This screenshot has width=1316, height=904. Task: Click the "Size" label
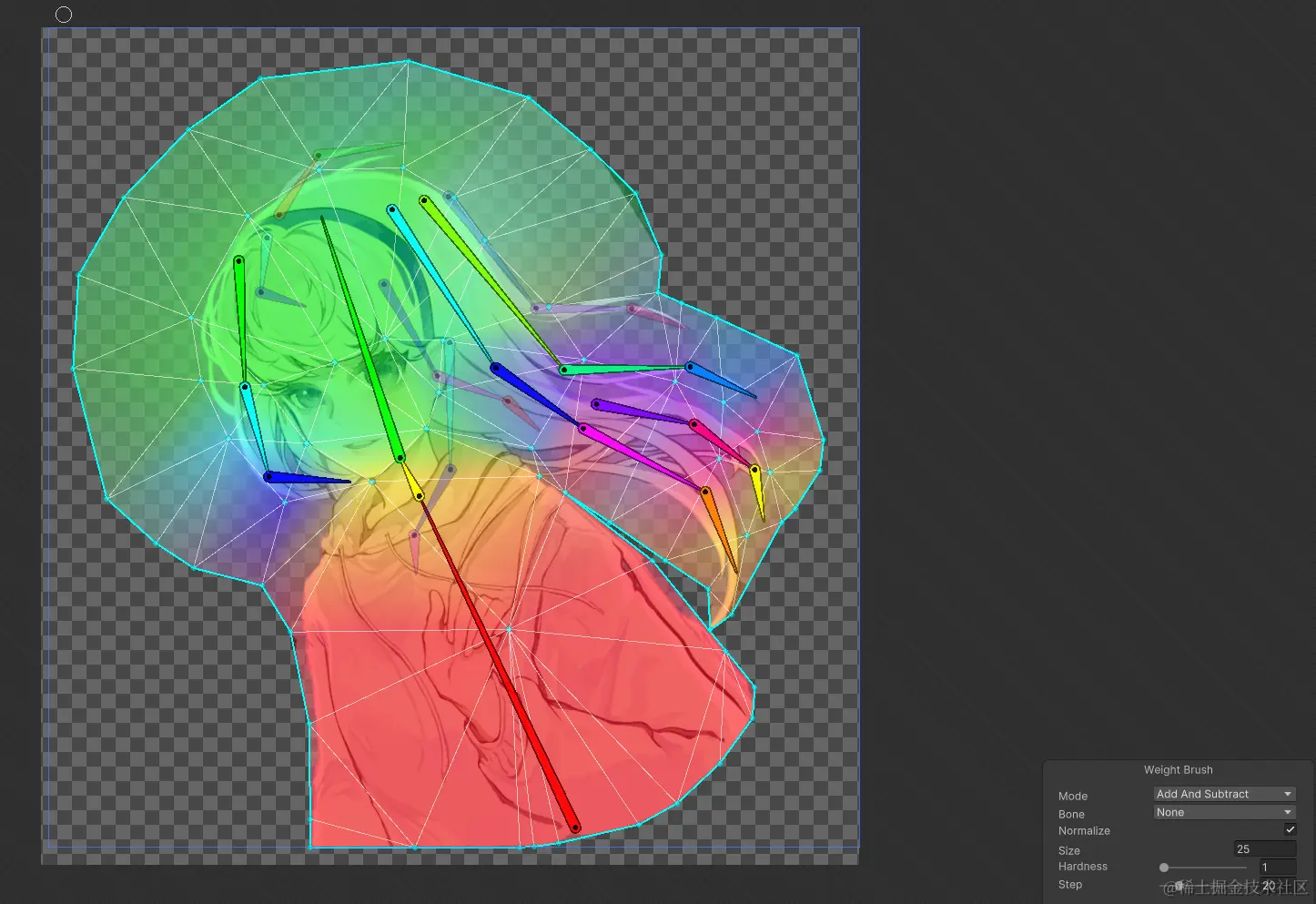[x=1069, y=851]
